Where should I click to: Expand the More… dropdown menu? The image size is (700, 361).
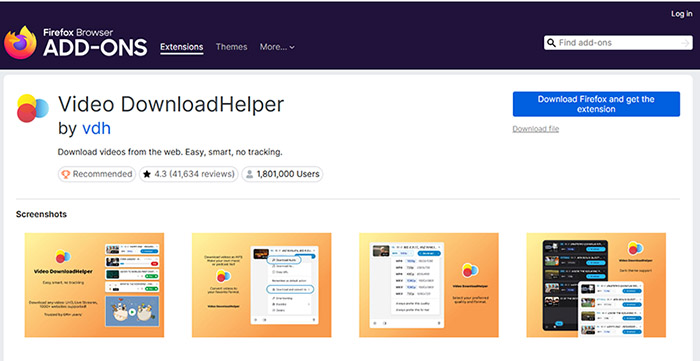tap(277, 47)
